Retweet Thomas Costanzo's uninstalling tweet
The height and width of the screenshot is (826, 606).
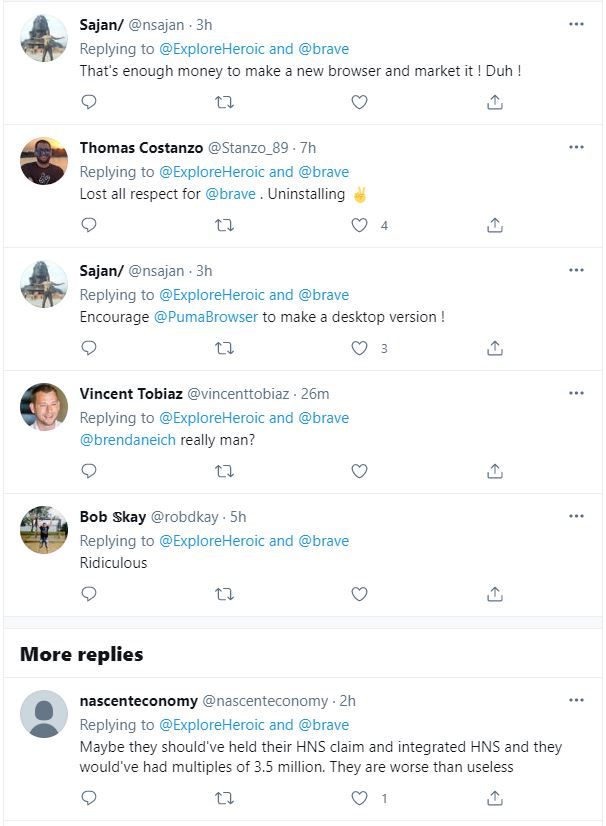coord(225,225)
